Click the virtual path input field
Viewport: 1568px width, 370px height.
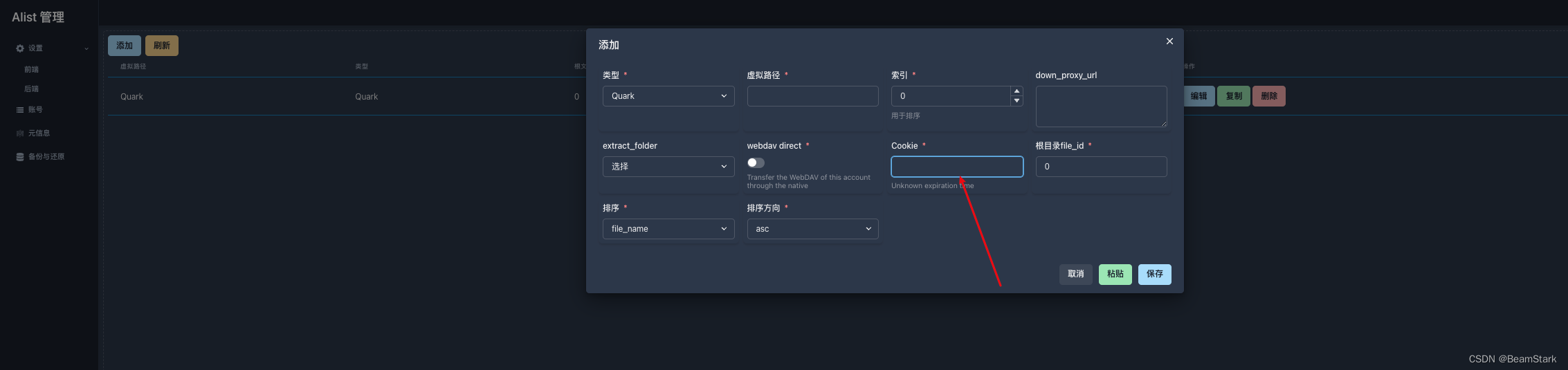point(812,96)
